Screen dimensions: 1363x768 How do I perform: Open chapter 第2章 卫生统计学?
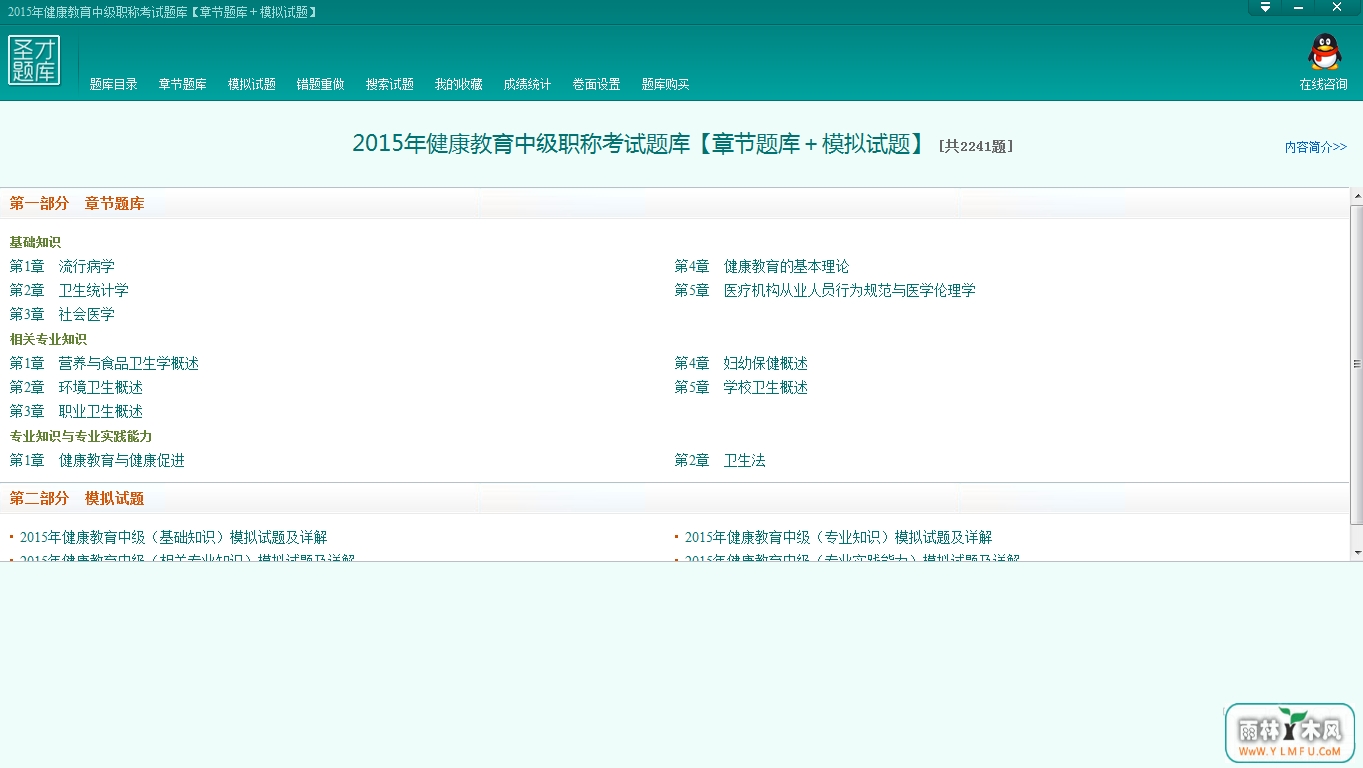point(69,290)
